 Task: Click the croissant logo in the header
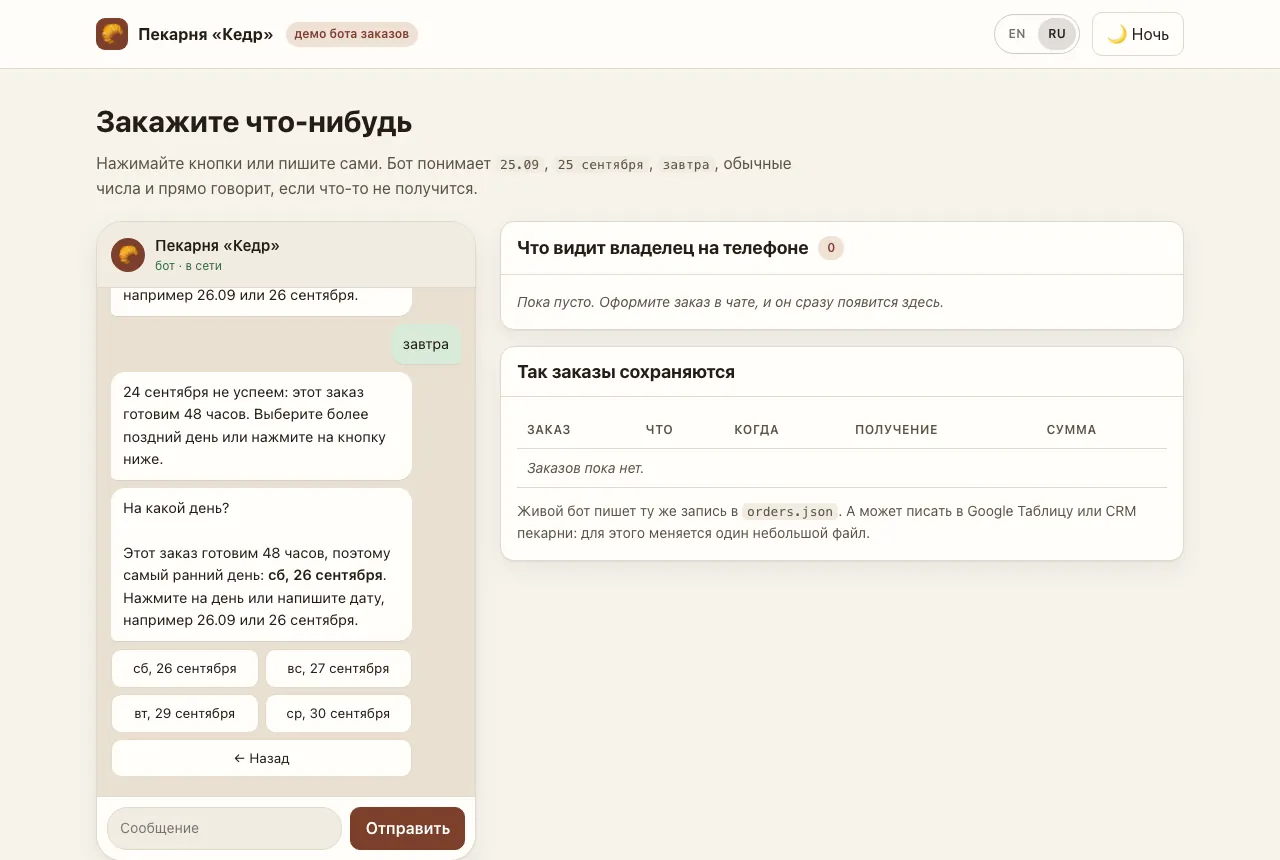112,34
